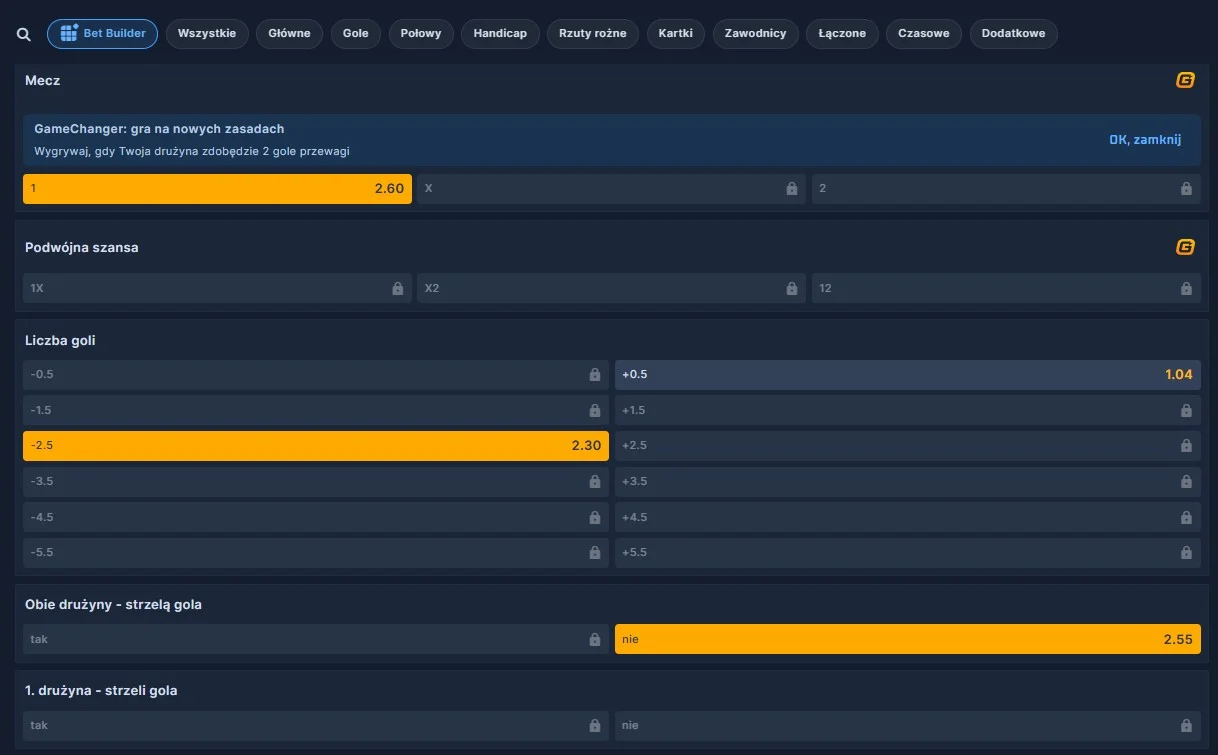The width and height of the screenshot is (1218, 755).
Task: Click the lock icon on outcome 2
Action: (1185, 188)
